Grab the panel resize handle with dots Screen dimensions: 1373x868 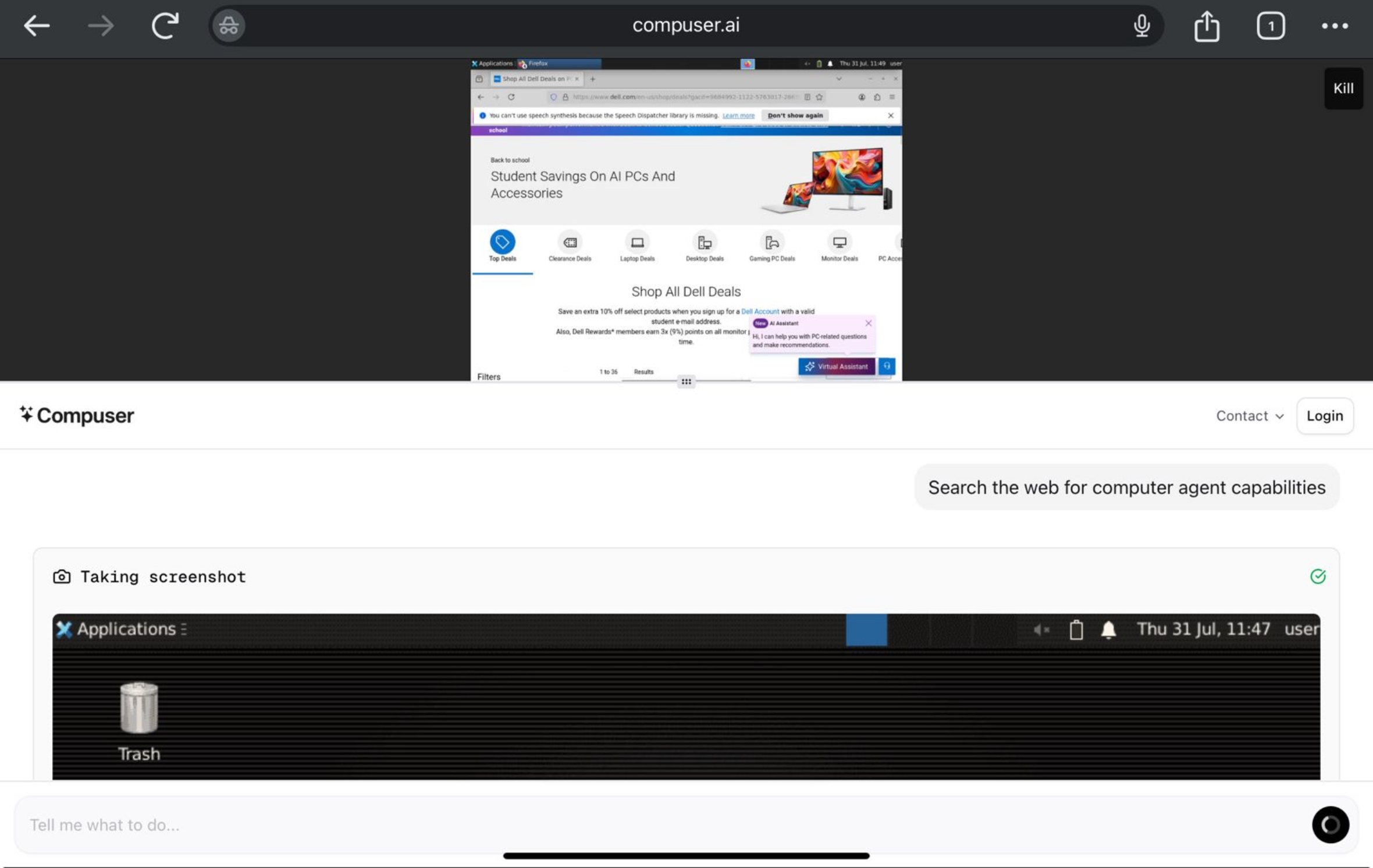pos(686,382)
